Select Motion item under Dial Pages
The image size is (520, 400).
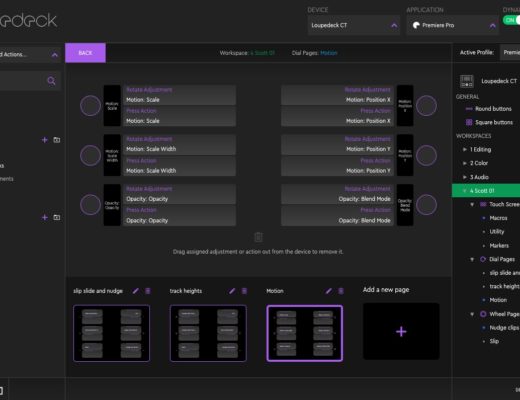point(498,300)
